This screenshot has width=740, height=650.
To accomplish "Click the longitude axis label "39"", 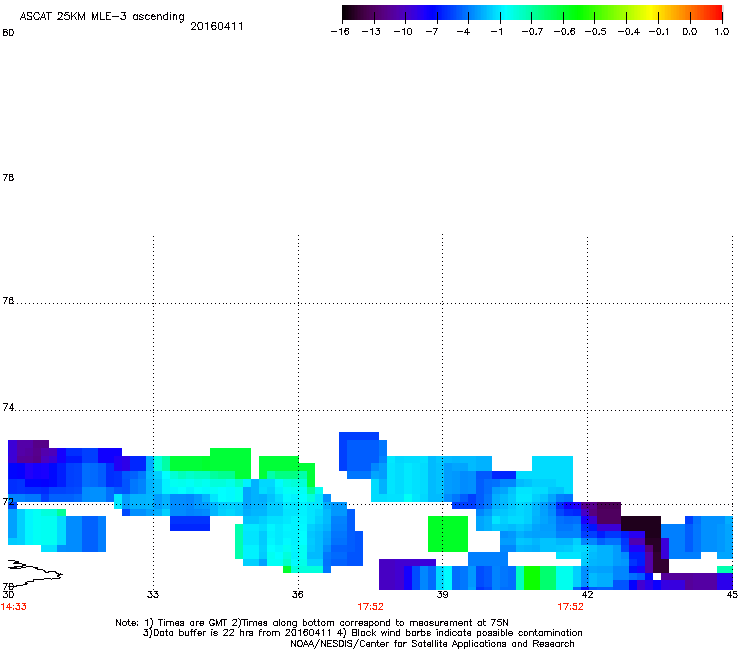I will click(x=442, y=594).
